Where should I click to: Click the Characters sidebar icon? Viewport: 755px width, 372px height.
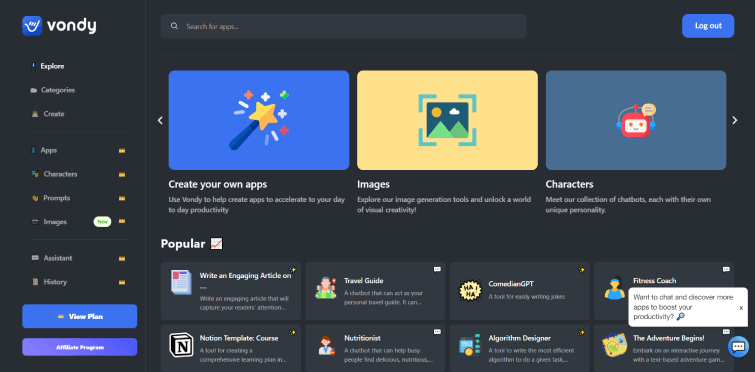[x=34, y=174]
